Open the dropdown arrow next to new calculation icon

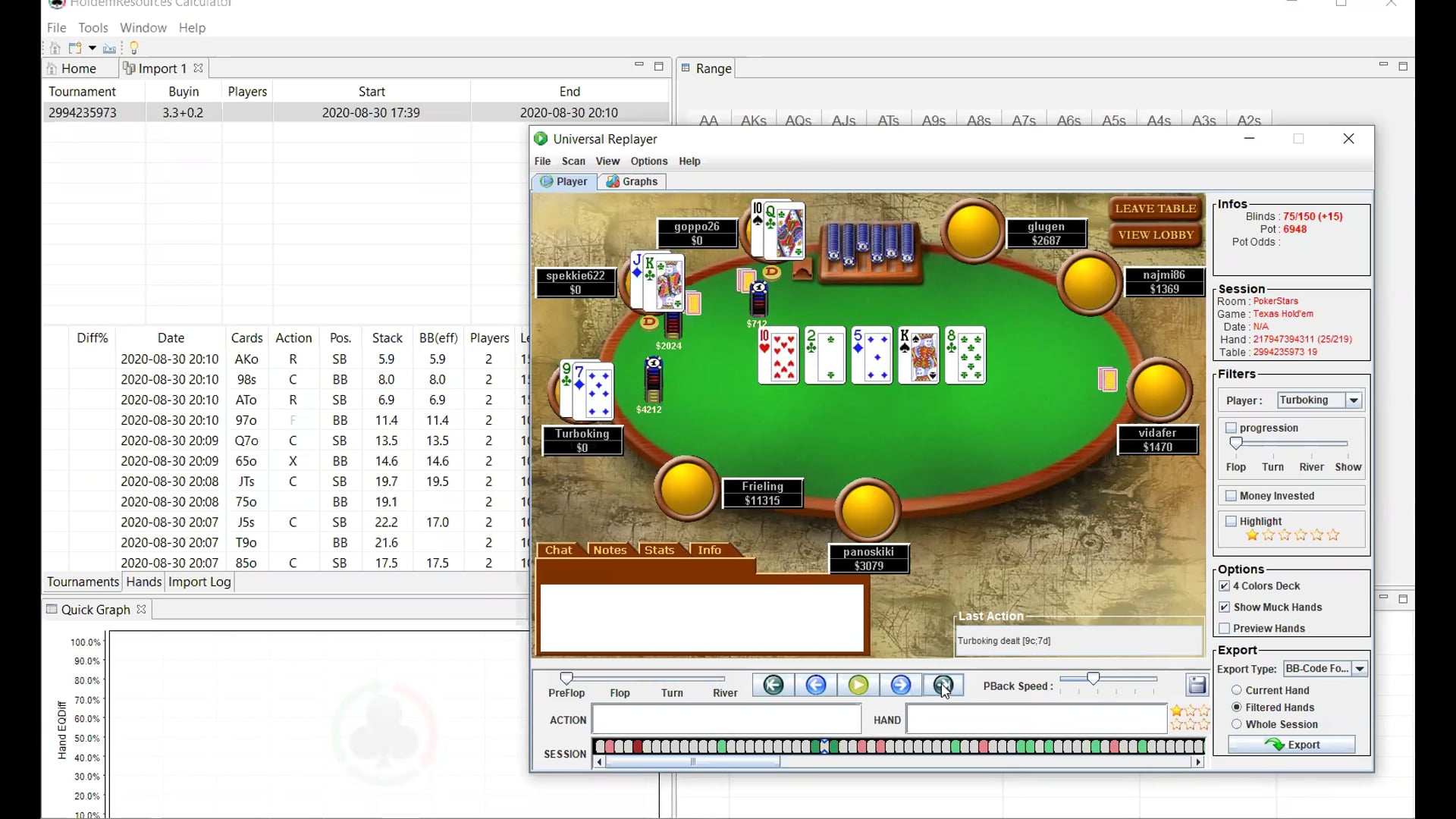pyautogui.click(x=93, y=48)
